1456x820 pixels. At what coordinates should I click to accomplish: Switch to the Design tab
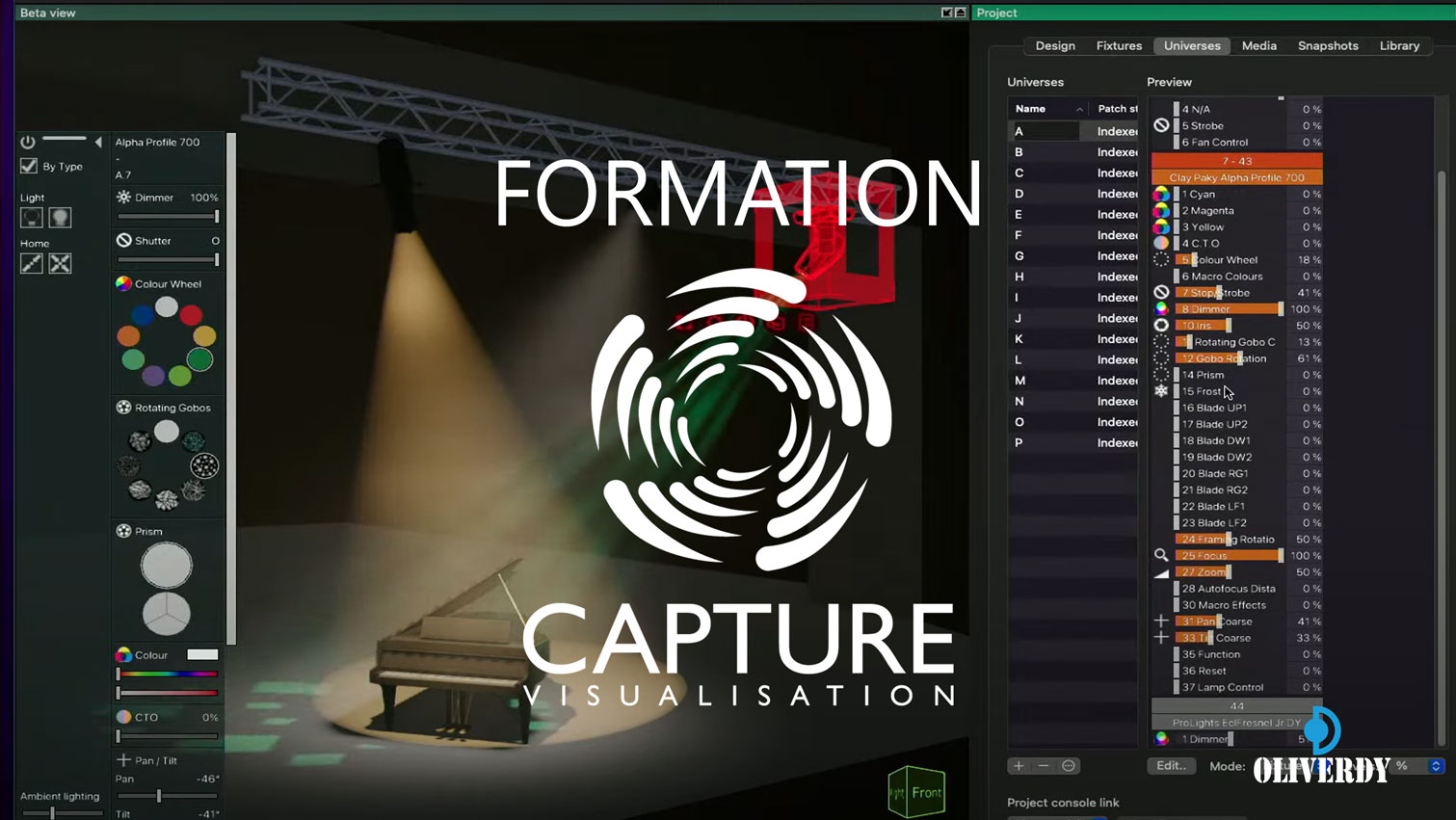pyautogui.click(x=1055, y=45)
